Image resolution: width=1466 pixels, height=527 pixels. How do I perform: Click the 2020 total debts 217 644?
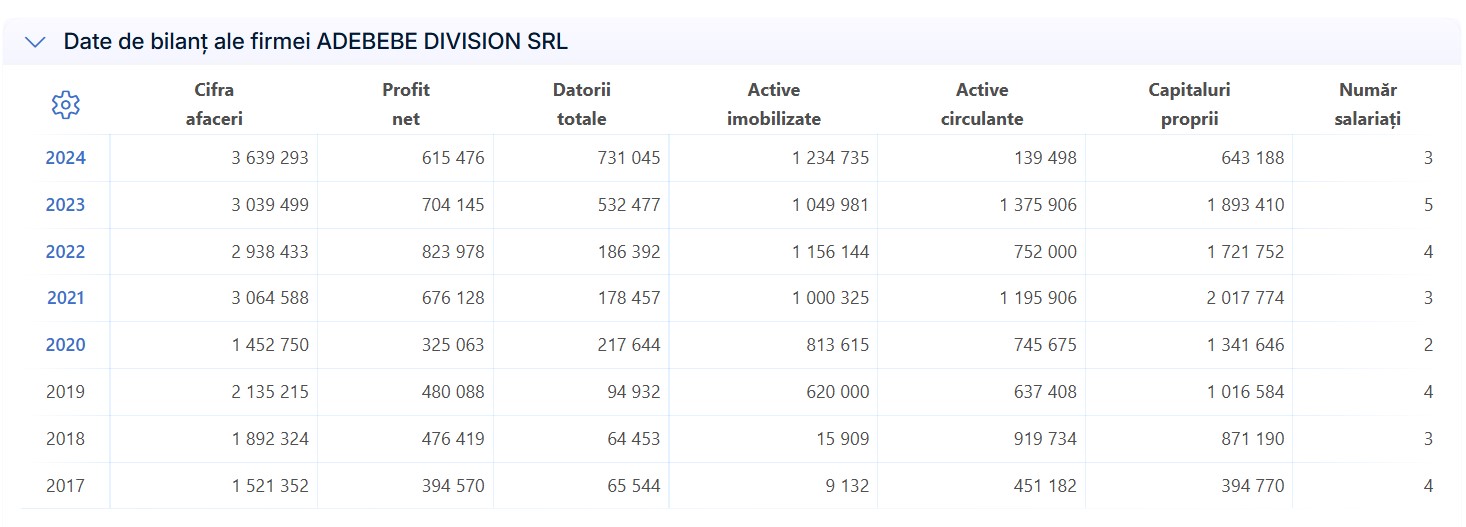[629, 345]
